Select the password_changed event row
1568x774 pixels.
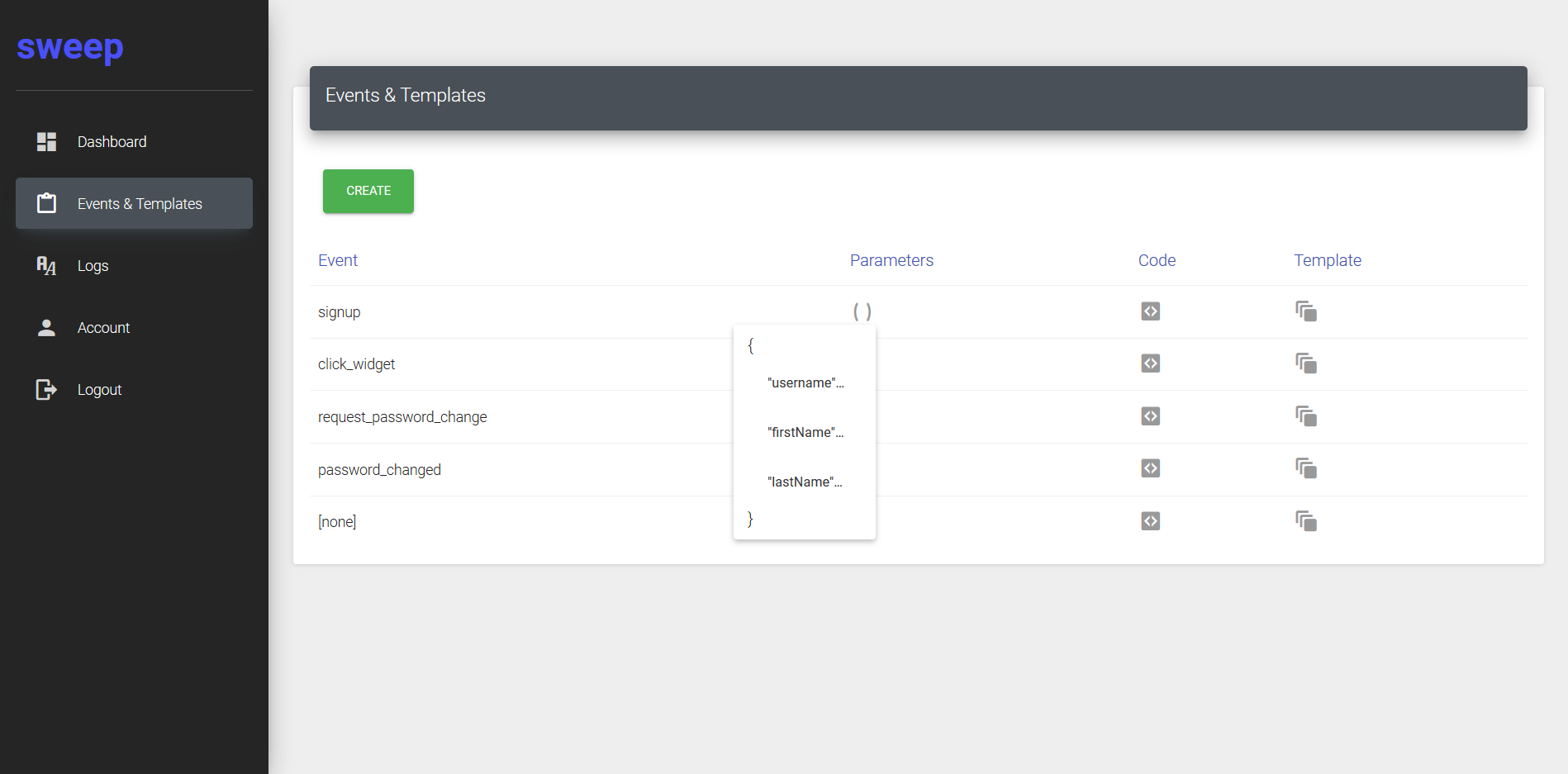point(379,470)
